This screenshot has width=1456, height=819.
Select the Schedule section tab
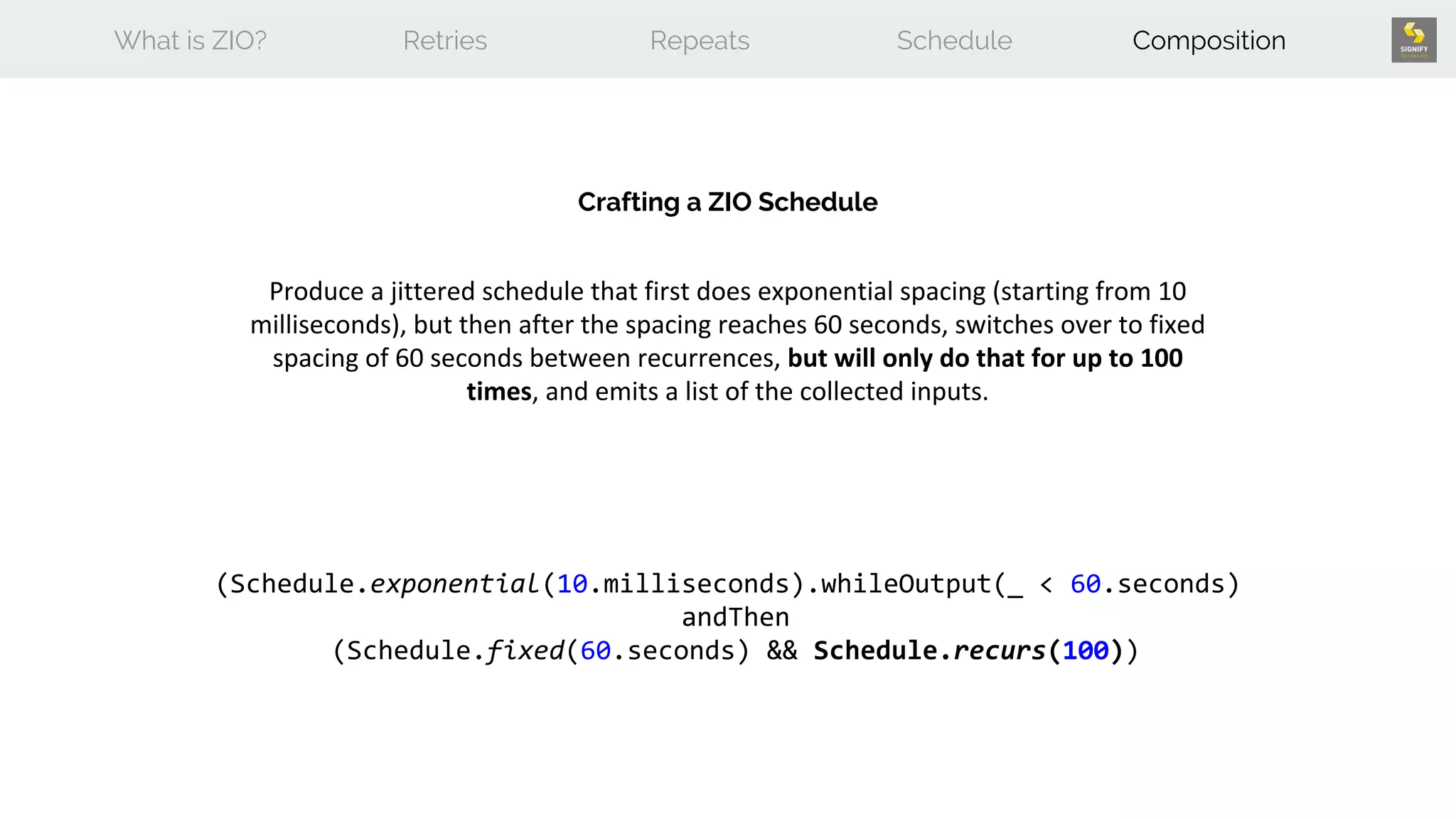[954, 41]
